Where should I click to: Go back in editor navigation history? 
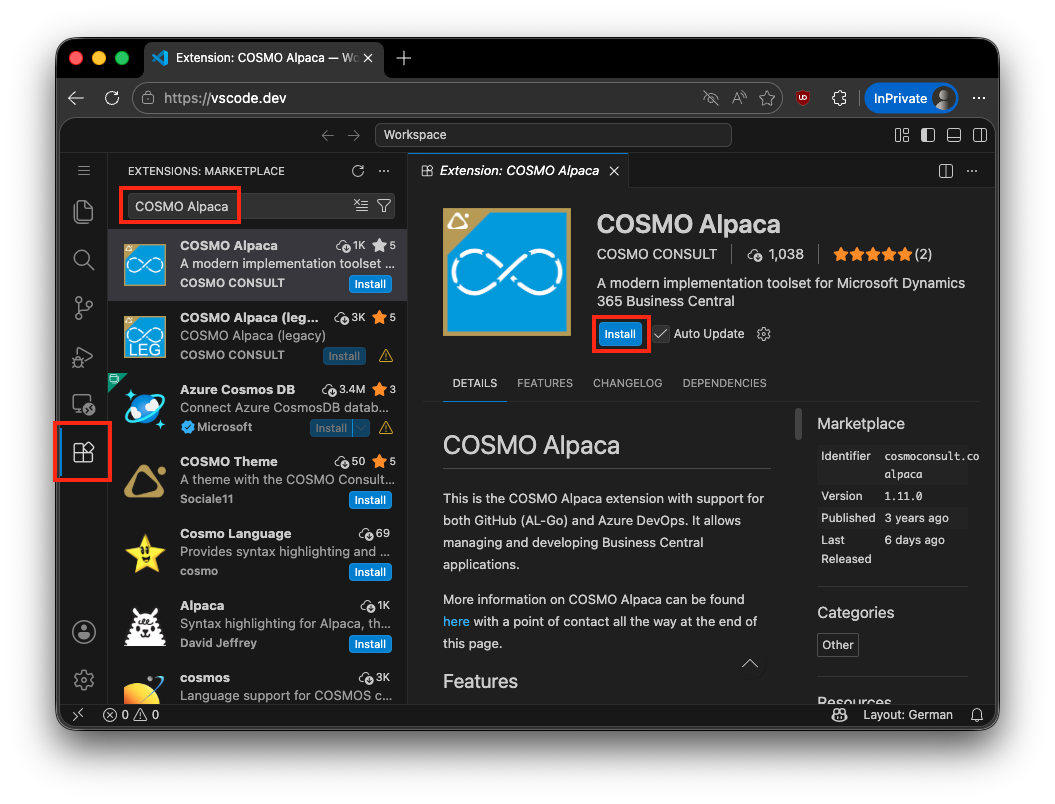point(328,135)
